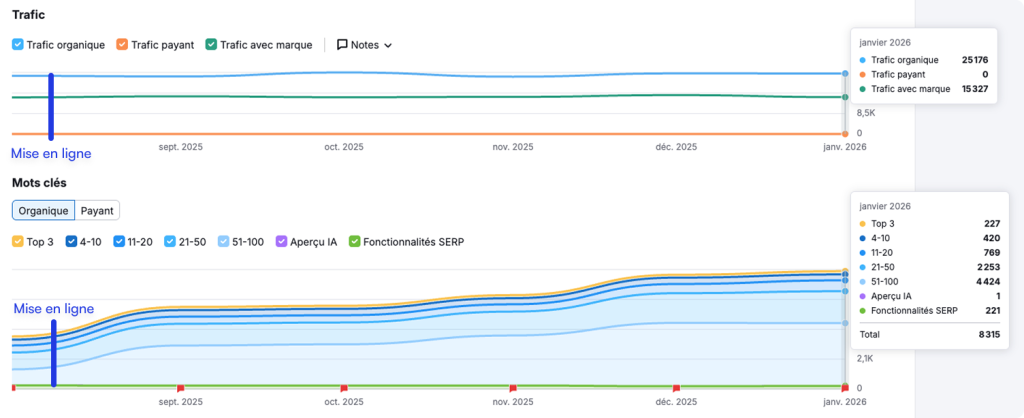Image resolution: width=1024 pixels, height=418 pixels.
Task: Open the red flag note below nov. 2025
Action: [513, 386]
